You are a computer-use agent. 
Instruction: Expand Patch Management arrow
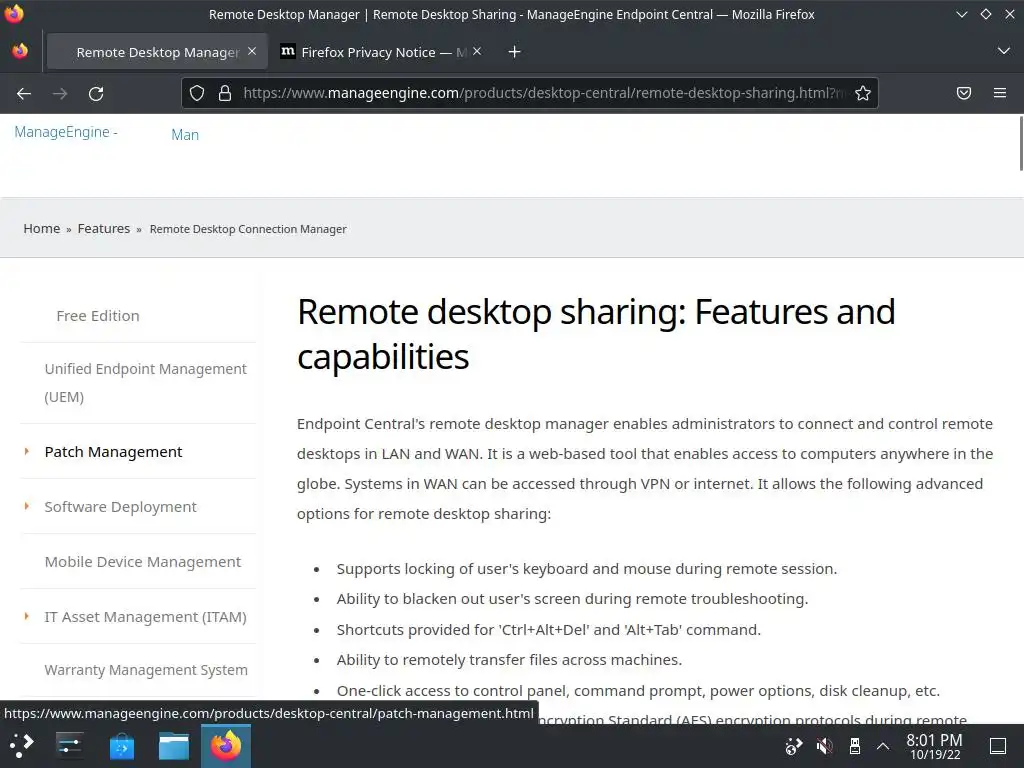click(27, 451)
